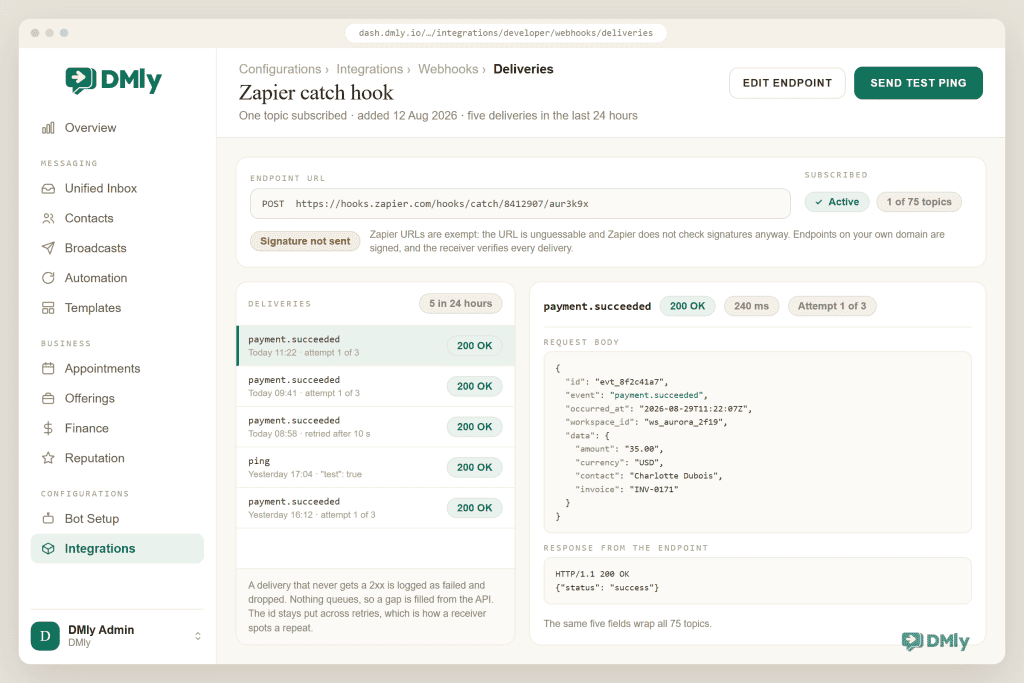The height and width of the screenshot is (683, 1024).
Task: Click the Active status pill
Action: click(837, 202)
